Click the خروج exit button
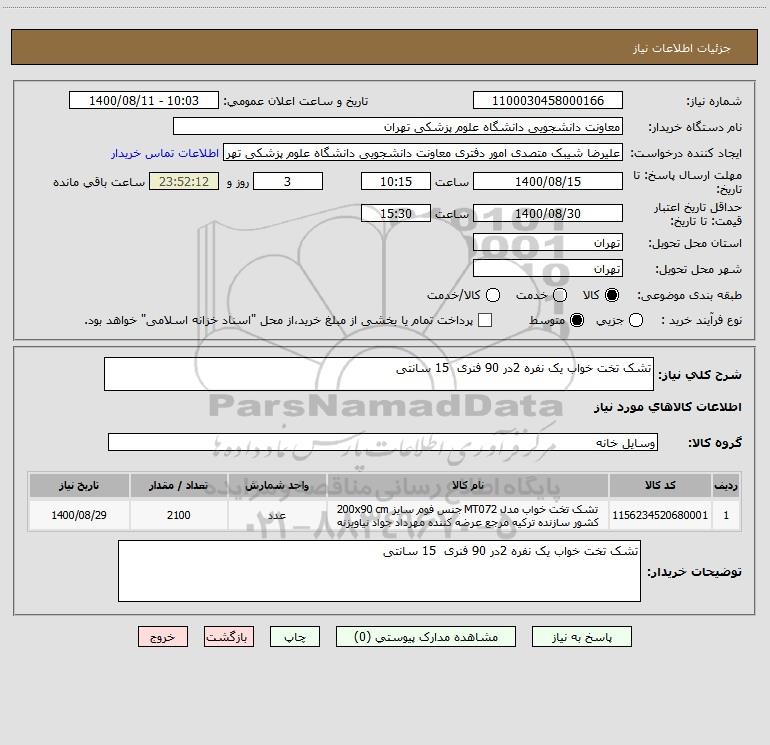The width and height of the screenshot is (770, 745). [x=163, y=636]
